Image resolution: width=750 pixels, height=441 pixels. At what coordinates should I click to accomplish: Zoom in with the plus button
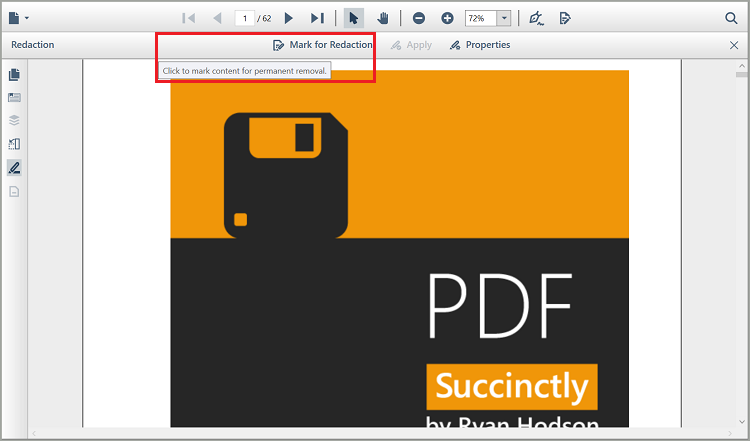(x=447, y=18)
